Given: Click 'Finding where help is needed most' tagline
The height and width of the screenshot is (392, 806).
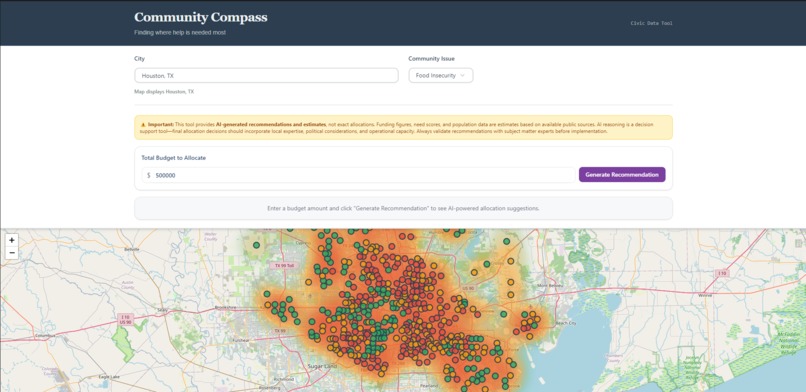Looking at the screenshot, I should click(180, 32).
